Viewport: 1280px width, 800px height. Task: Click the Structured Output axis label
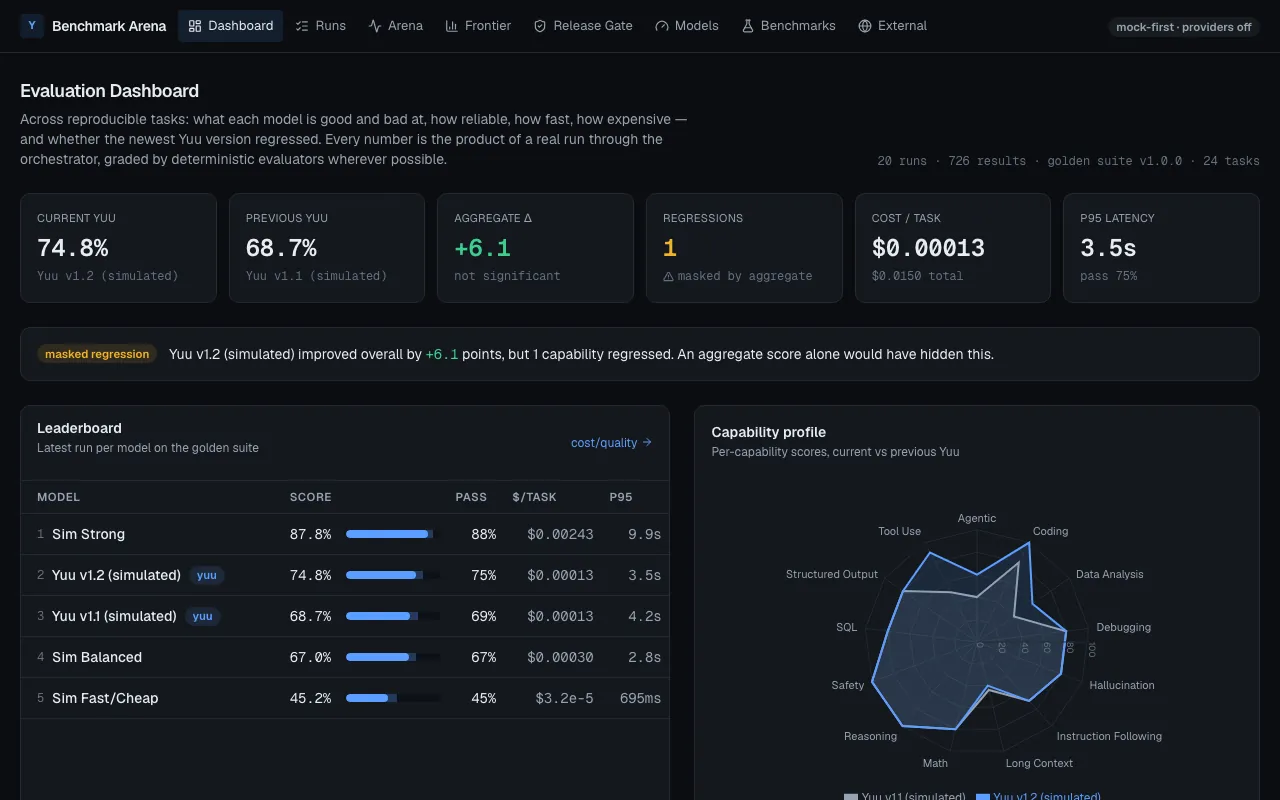tap(832, 574)
